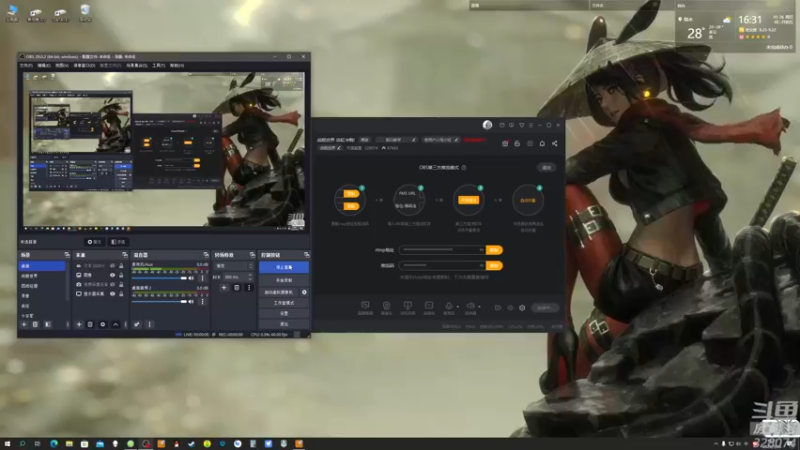Click camera icon in streaming companion bottom toolbar
The height and width of the screenshot is (450, 800).
pyautogui.click(x=386, y=306)
